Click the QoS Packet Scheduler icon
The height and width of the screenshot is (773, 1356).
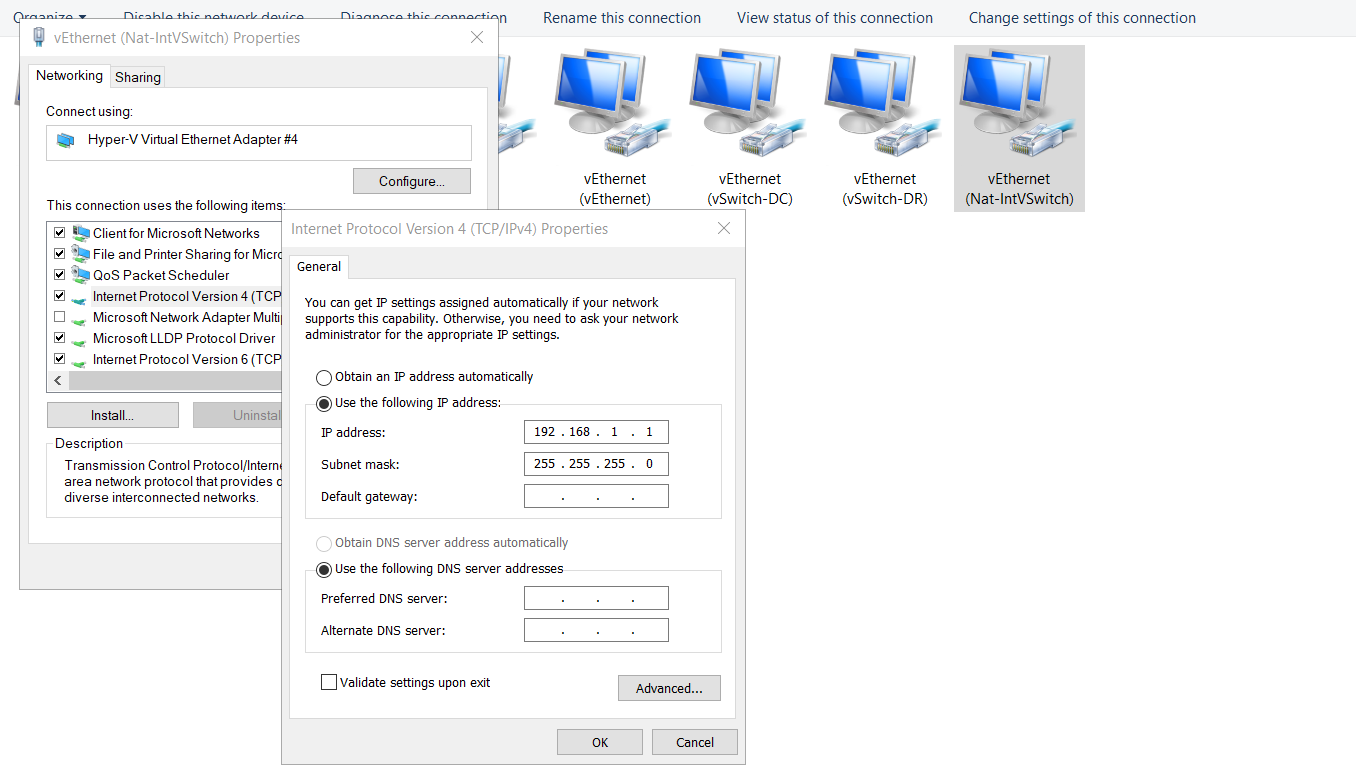coord(81,275)
